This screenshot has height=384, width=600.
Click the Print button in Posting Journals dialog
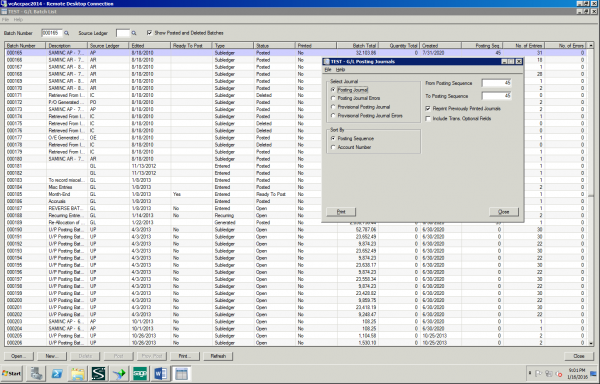(x=341, y=212)
